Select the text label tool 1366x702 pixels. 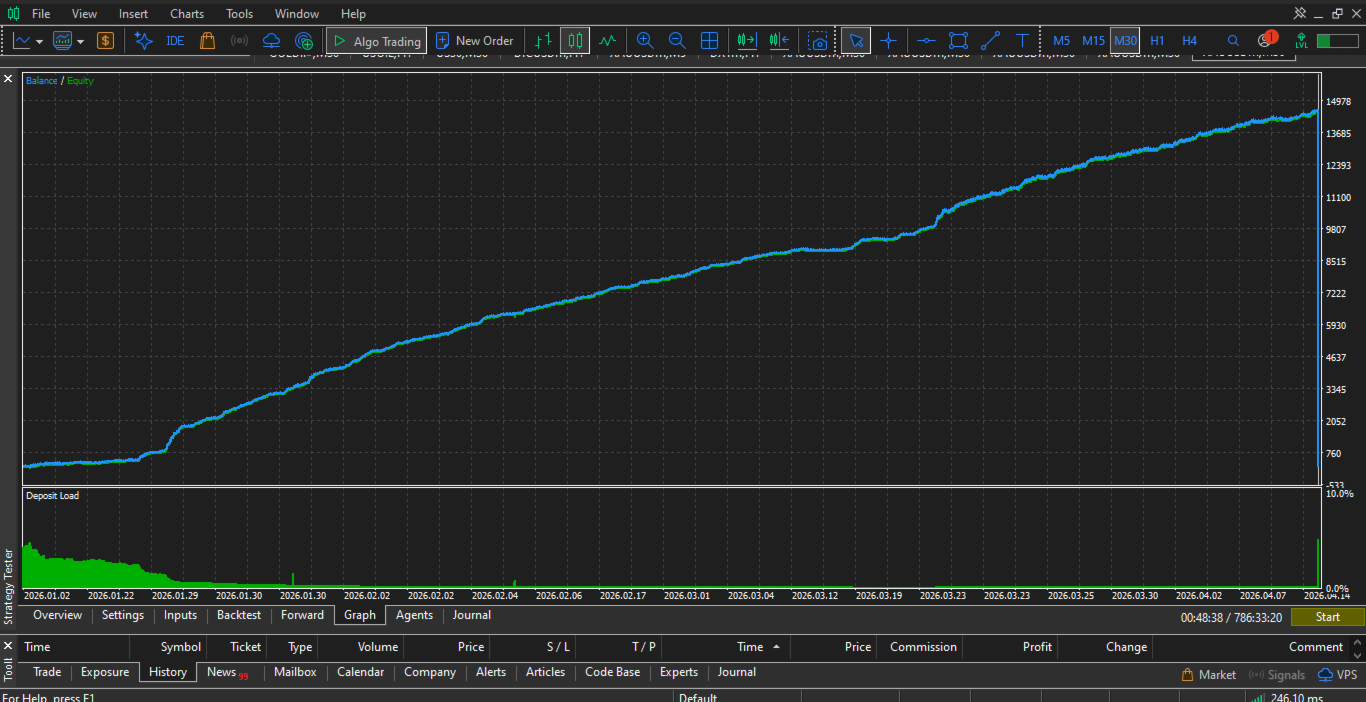coord(1022,41)
